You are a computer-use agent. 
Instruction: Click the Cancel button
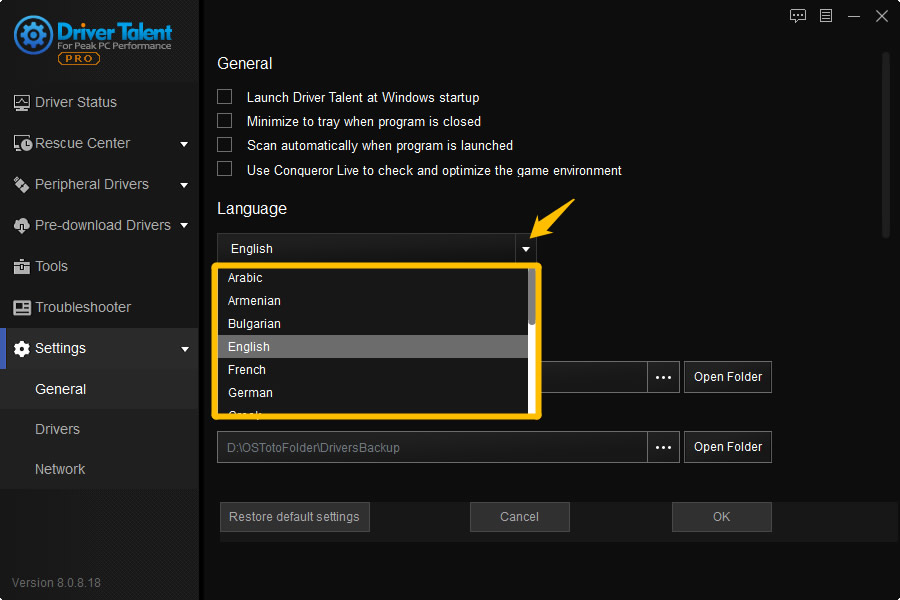tap(519, 517)
